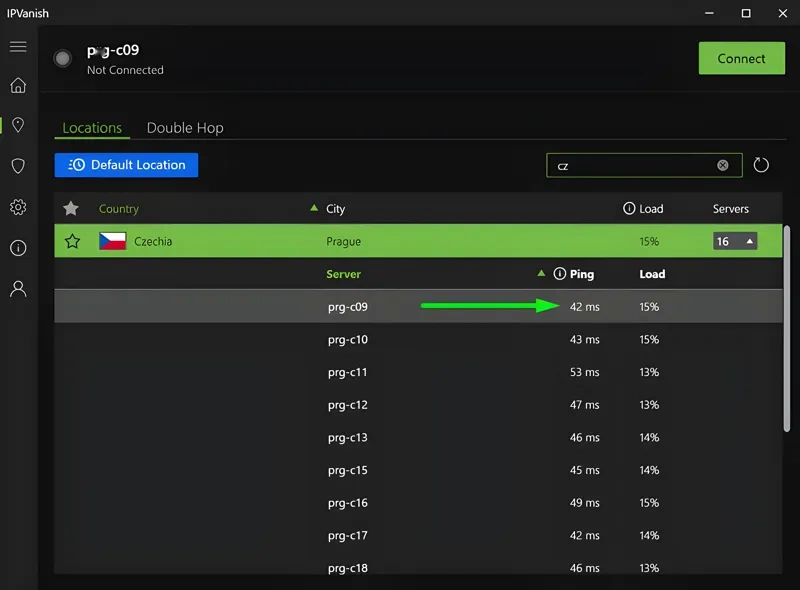Sort by City column
Screen dimensions: 800x590
[x=335, y=209]
